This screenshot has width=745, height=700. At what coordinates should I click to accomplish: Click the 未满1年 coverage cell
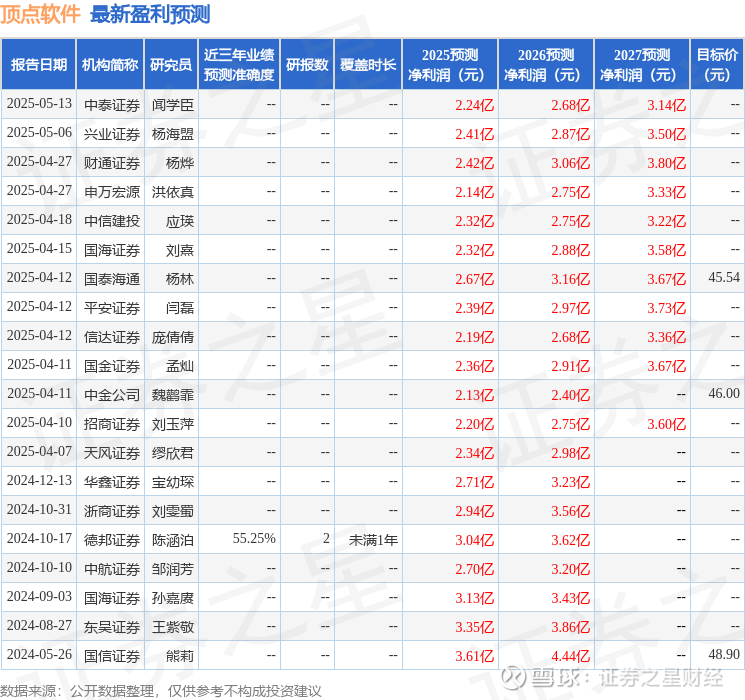tap(373, 540)
